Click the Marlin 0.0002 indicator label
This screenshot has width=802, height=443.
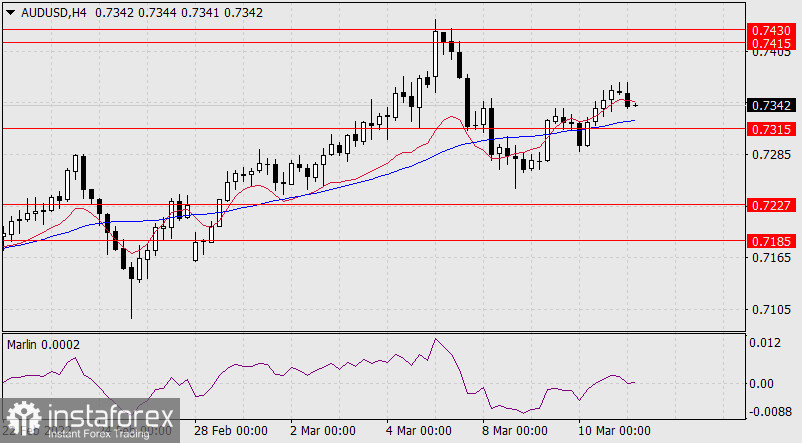[x=44, y=344]
